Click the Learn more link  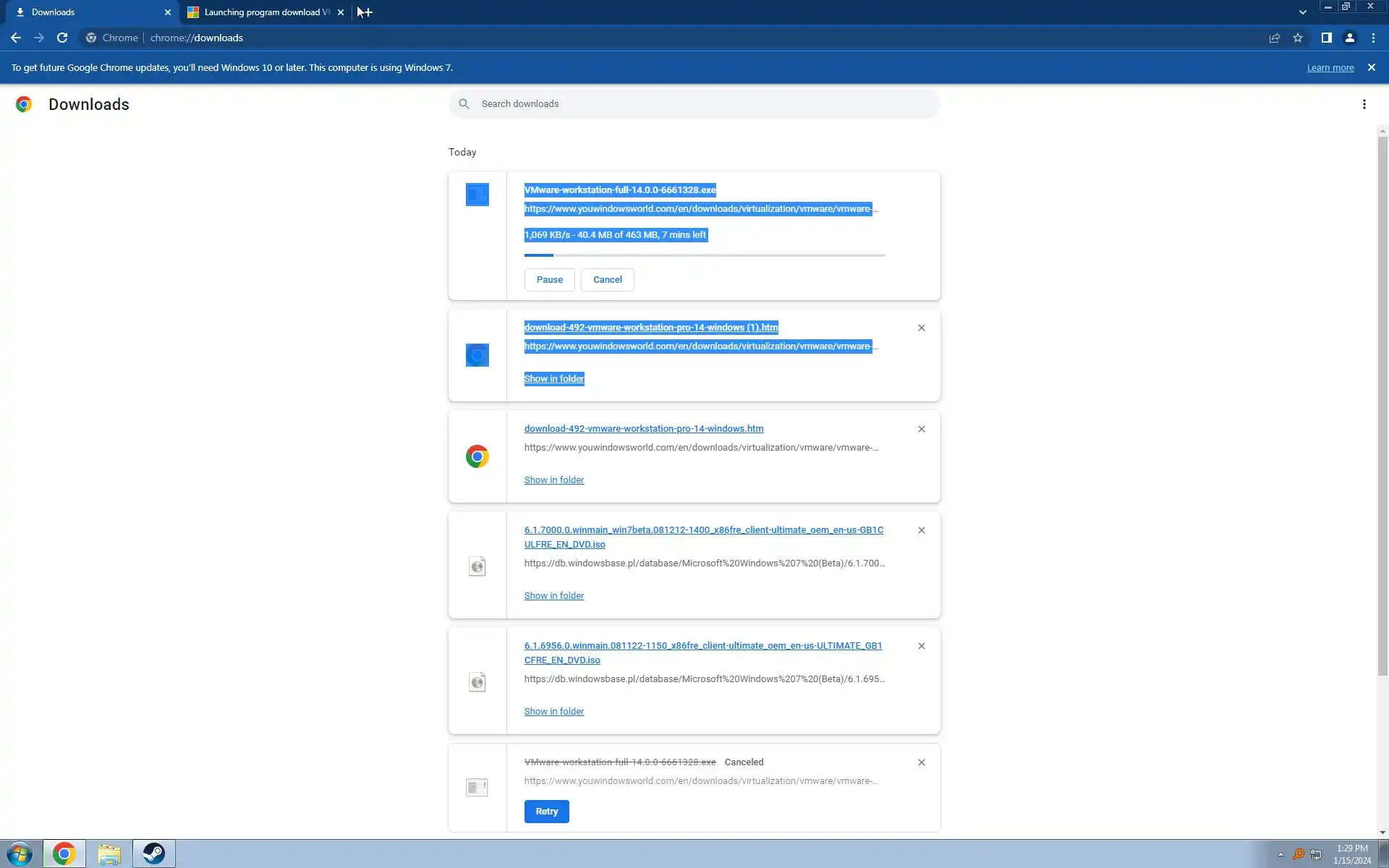coord(1330,68)
